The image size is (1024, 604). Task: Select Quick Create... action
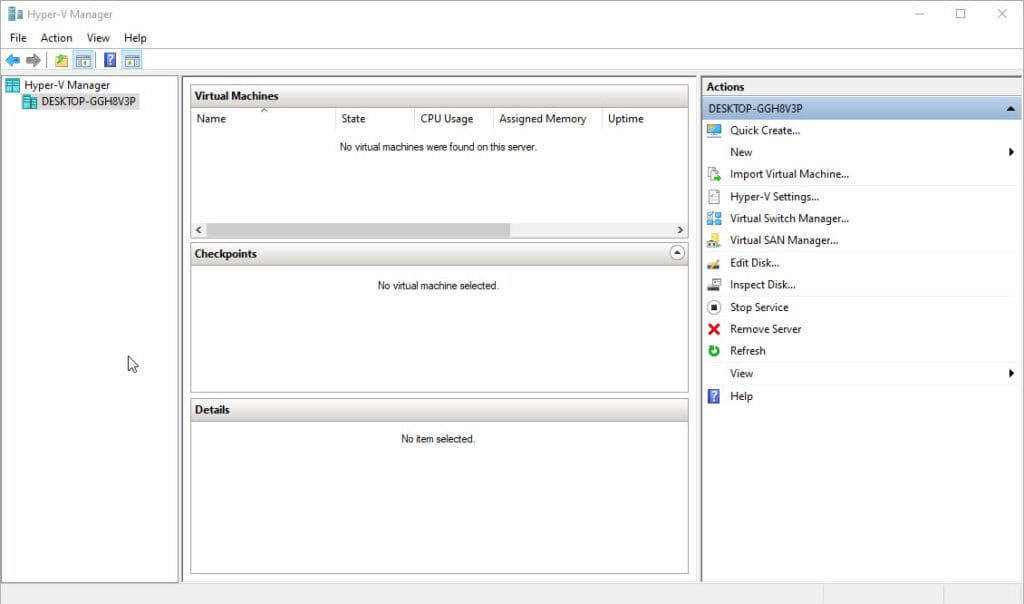click(765, 131)
